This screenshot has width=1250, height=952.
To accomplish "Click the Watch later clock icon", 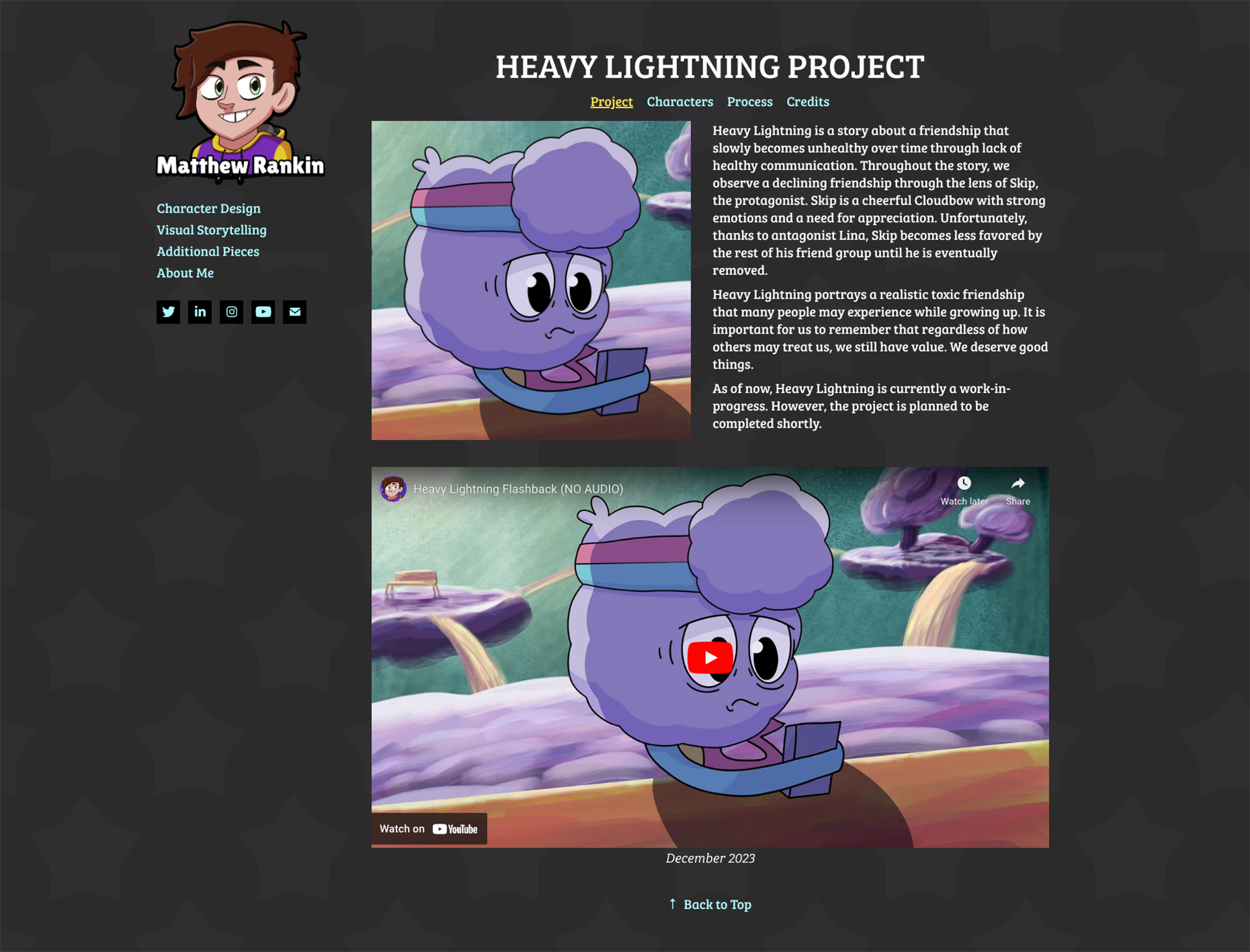I will (964, 483).
